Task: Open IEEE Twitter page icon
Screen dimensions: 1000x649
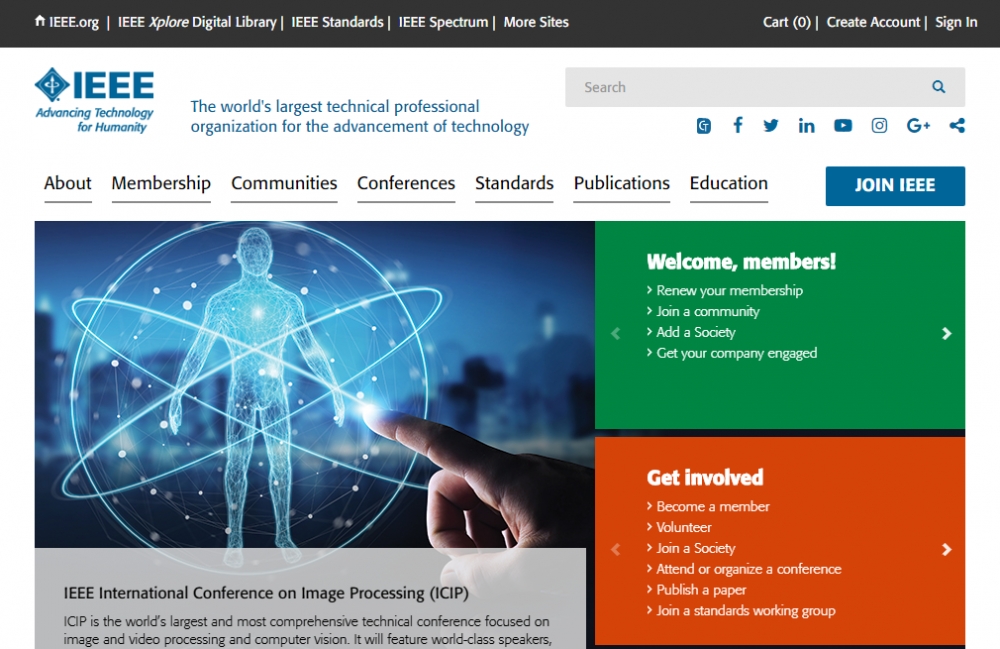Action: (x=771, y=125)
